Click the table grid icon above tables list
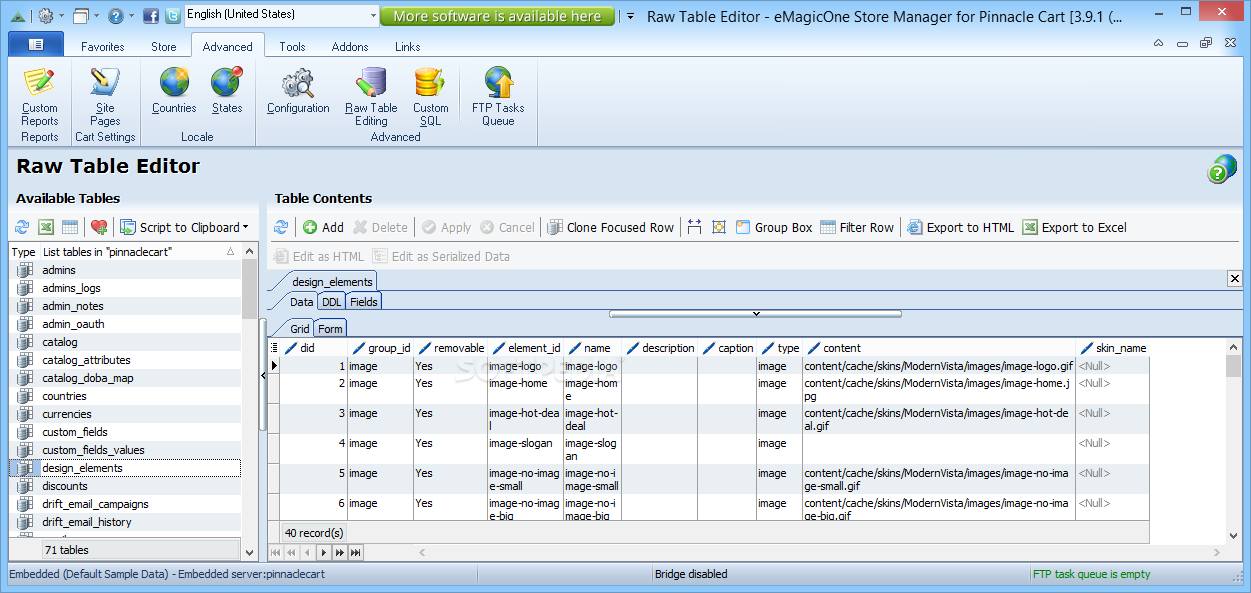This screenshot has height=593, width=1251. [x=70, y=227]
